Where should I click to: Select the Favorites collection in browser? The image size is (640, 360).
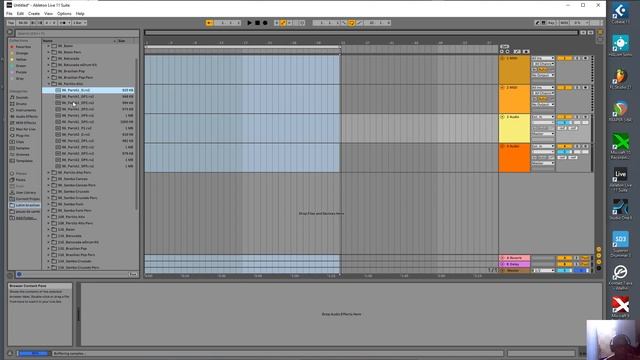click(x=23, y=47)
